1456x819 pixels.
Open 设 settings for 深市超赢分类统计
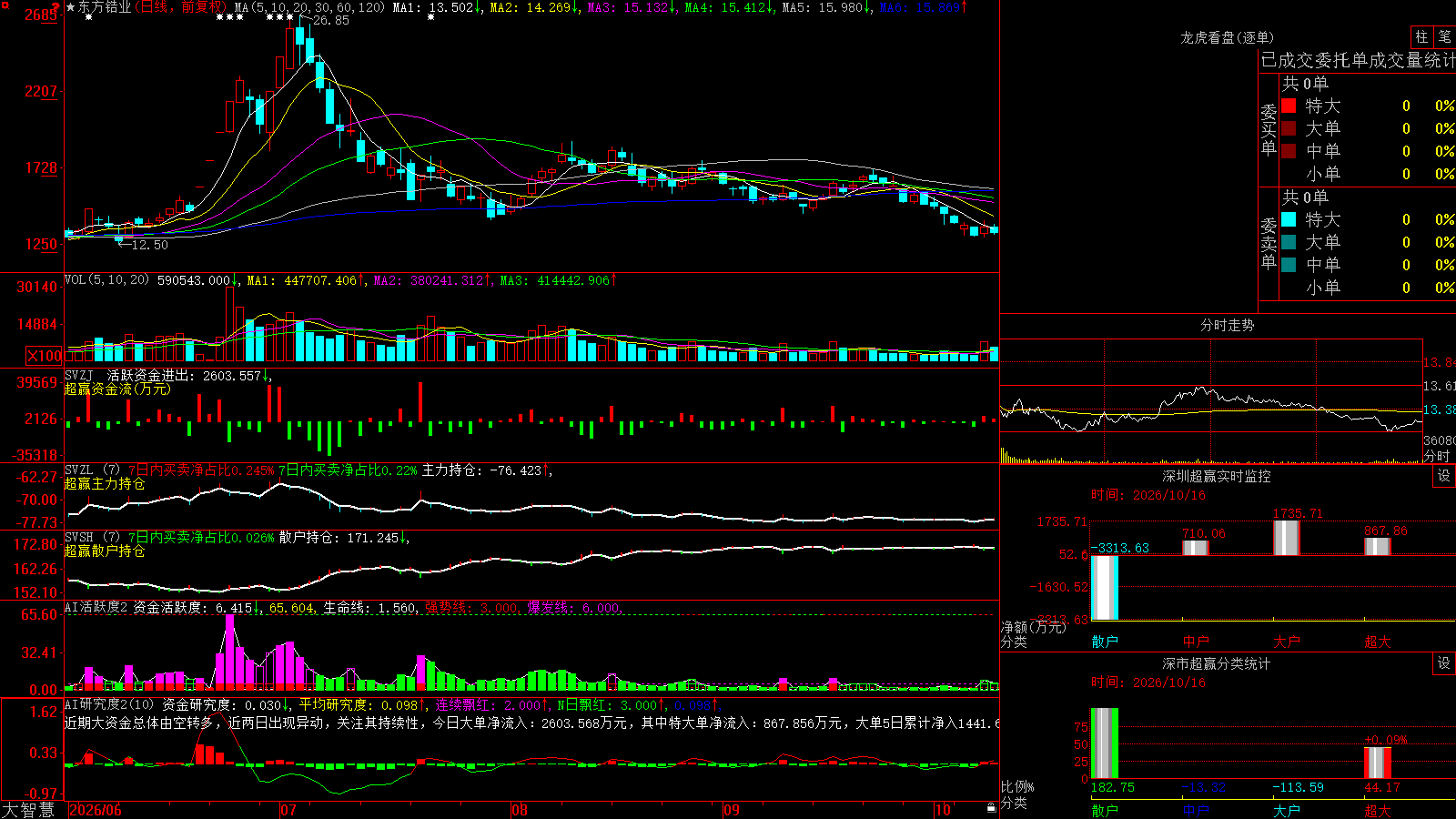[x=1444, y=663]
